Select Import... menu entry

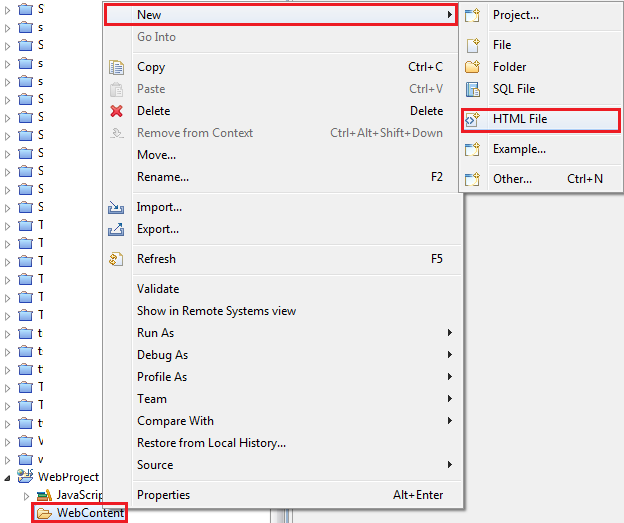pos(281,207)
